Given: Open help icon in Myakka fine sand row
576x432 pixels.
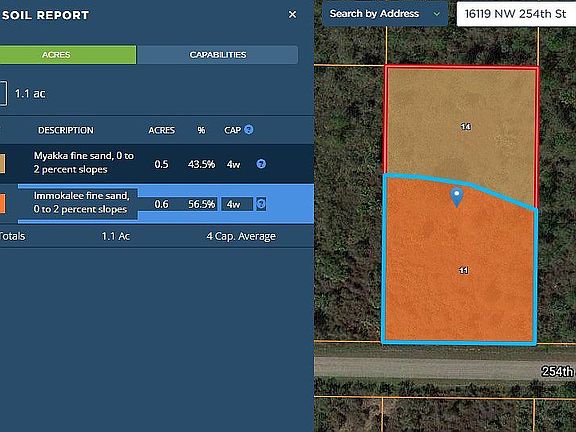Looking at the screenshot, I should [261, 164].
